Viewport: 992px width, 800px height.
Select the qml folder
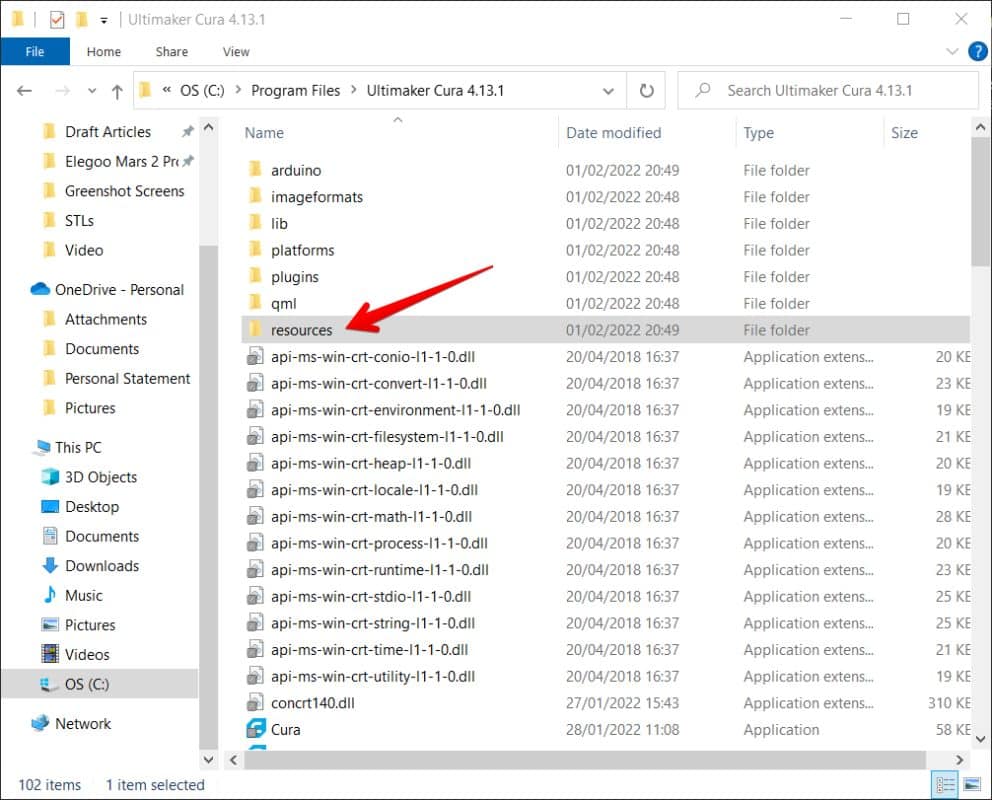pos(605,304)
